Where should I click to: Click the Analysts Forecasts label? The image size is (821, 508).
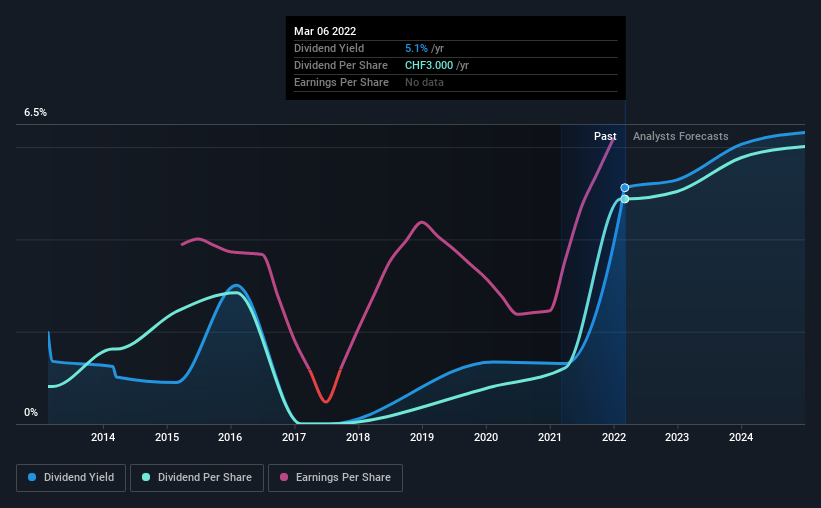[x=681, y=136]
